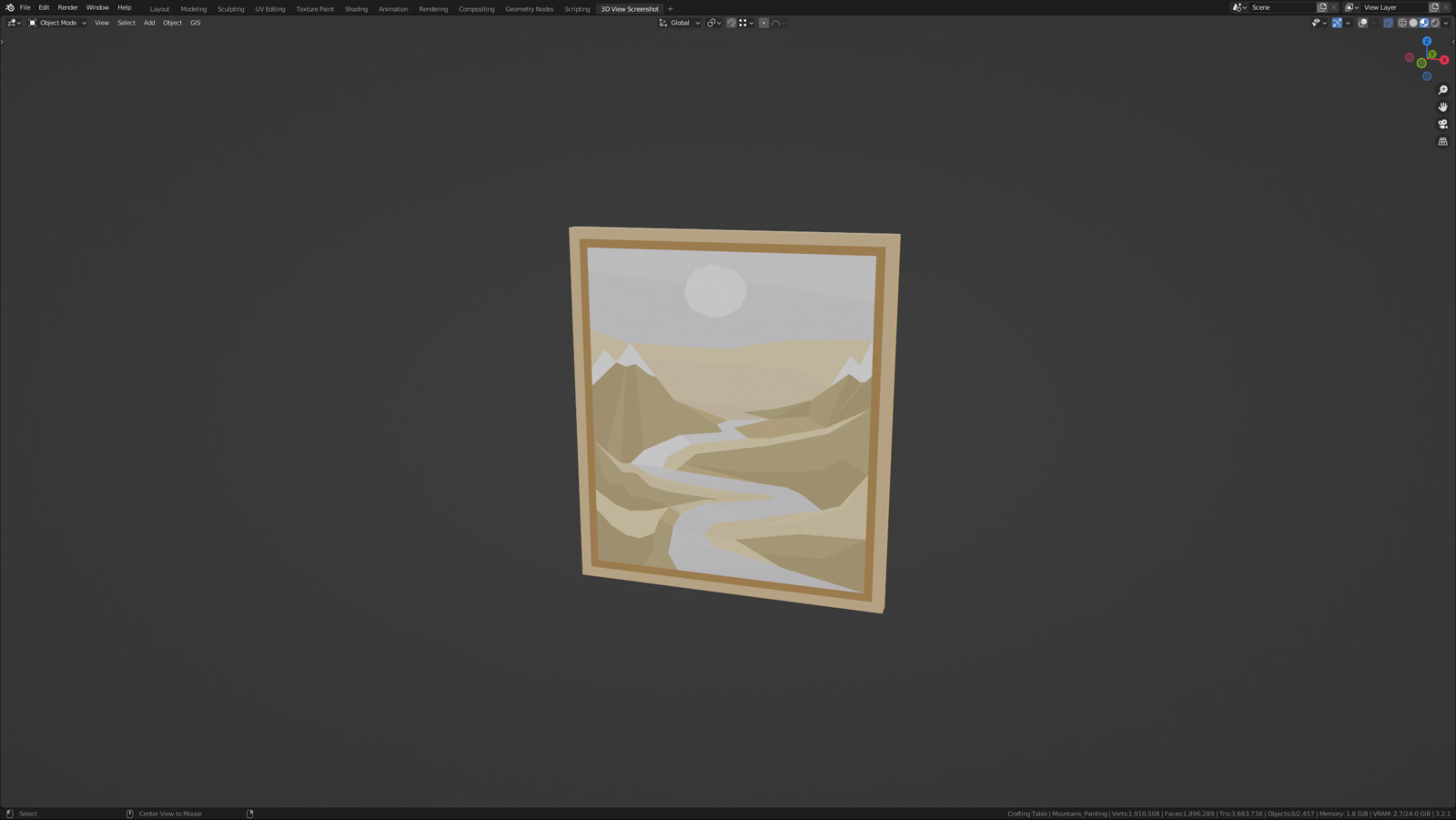Open the Help menu
Screen dimensions: 1456x820
click(125, 7)
